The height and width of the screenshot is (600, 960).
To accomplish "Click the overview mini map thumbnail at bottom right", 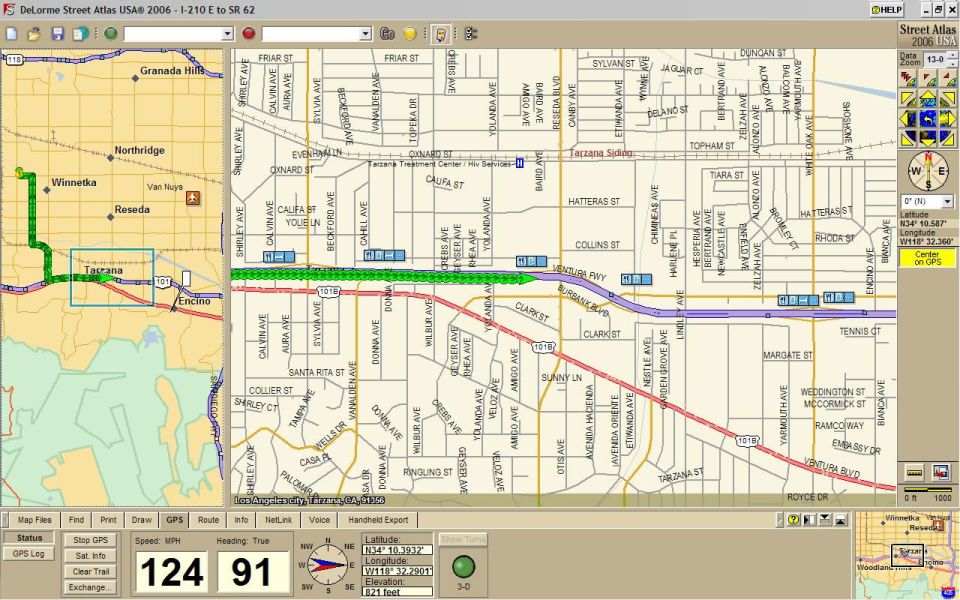I will (907, 555).
